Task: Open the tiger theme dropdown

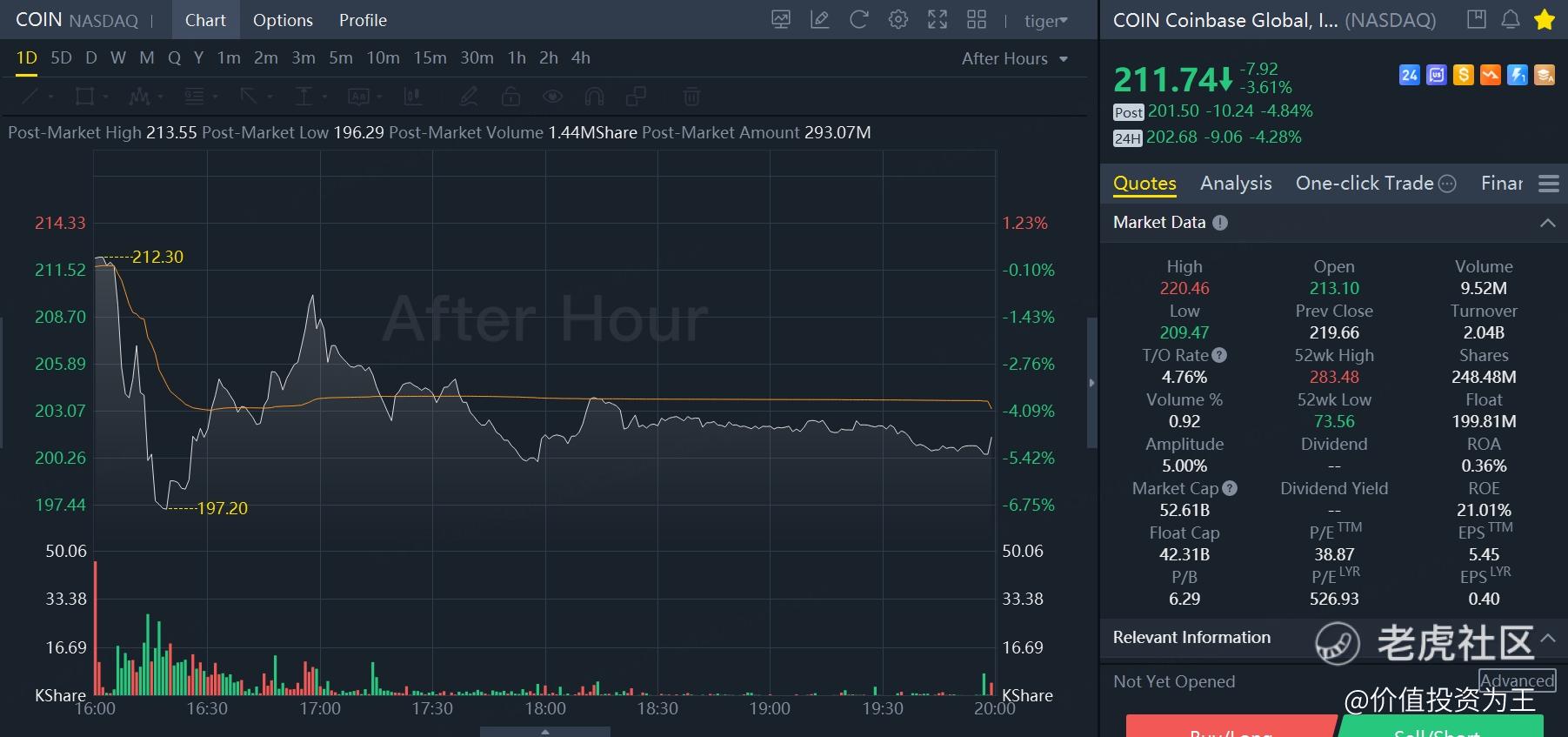Action: tap(1046, 21)
